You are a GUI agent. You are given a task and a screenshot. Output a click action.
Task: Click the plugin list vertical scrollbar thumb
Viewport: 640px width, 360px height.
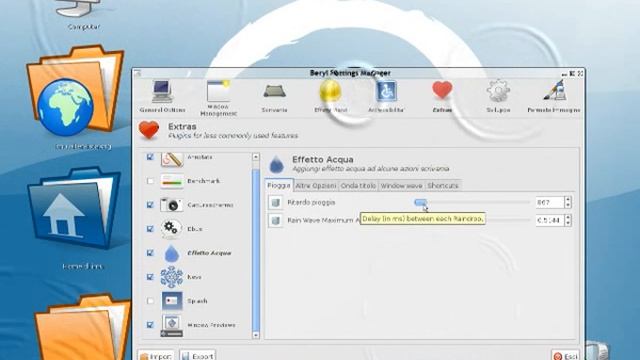point(256,249)
